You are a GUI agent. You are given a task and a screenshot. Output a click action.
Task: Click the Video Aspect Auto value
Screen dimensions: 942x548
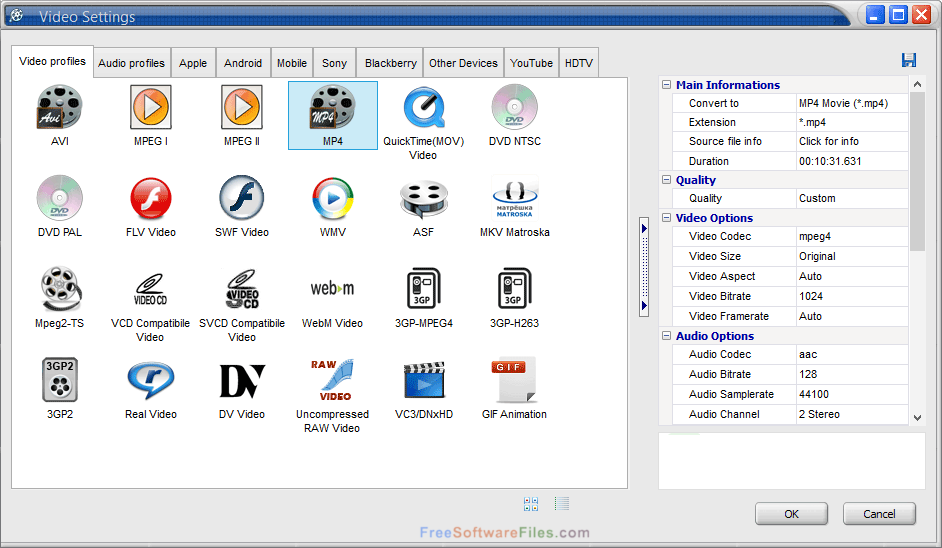(852, 276)
